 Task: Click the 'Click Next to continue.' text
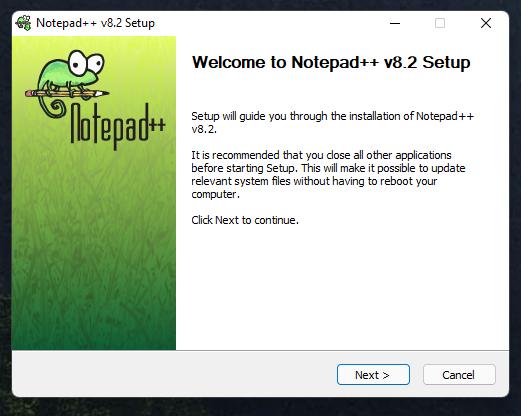[x=245, y=220]
